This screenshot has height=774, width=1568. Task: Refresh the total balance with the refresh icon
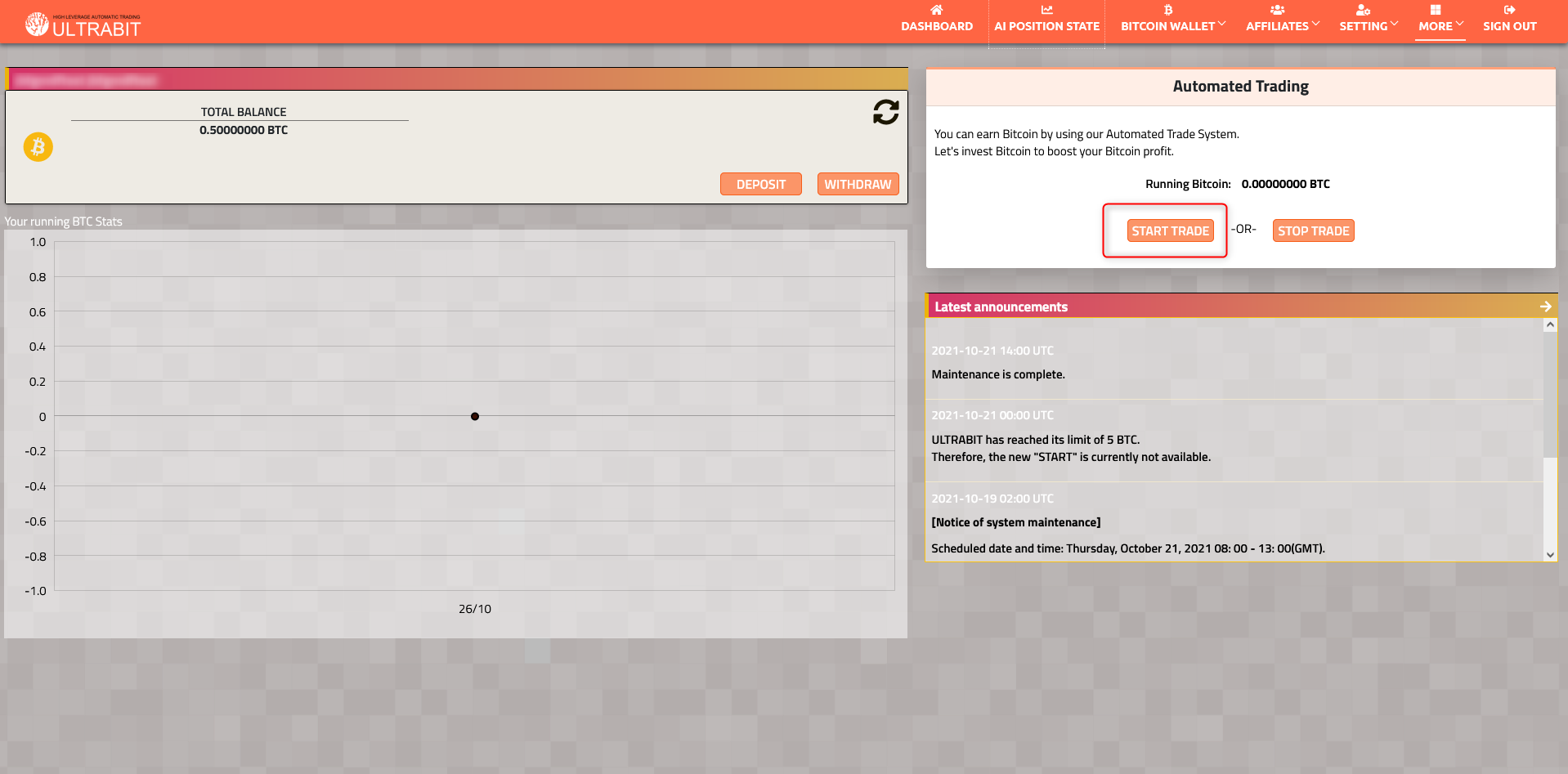pos(885,112)
